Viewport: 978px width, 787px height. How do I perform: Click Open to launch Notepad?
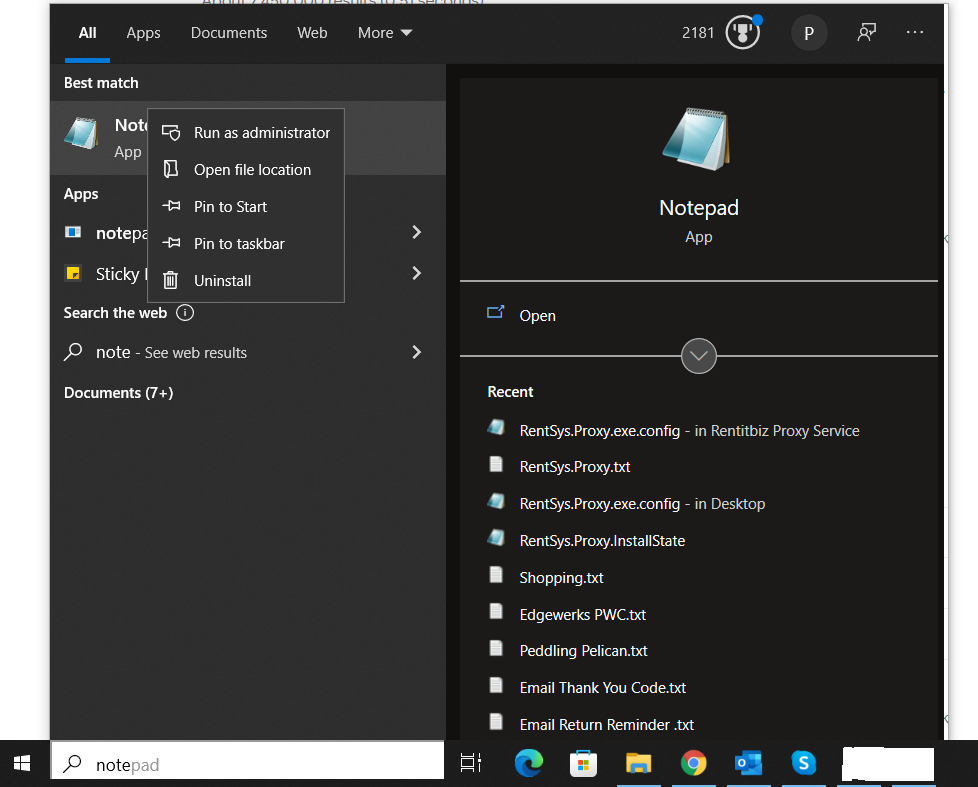pyautogui.click(x=537, y=316)
